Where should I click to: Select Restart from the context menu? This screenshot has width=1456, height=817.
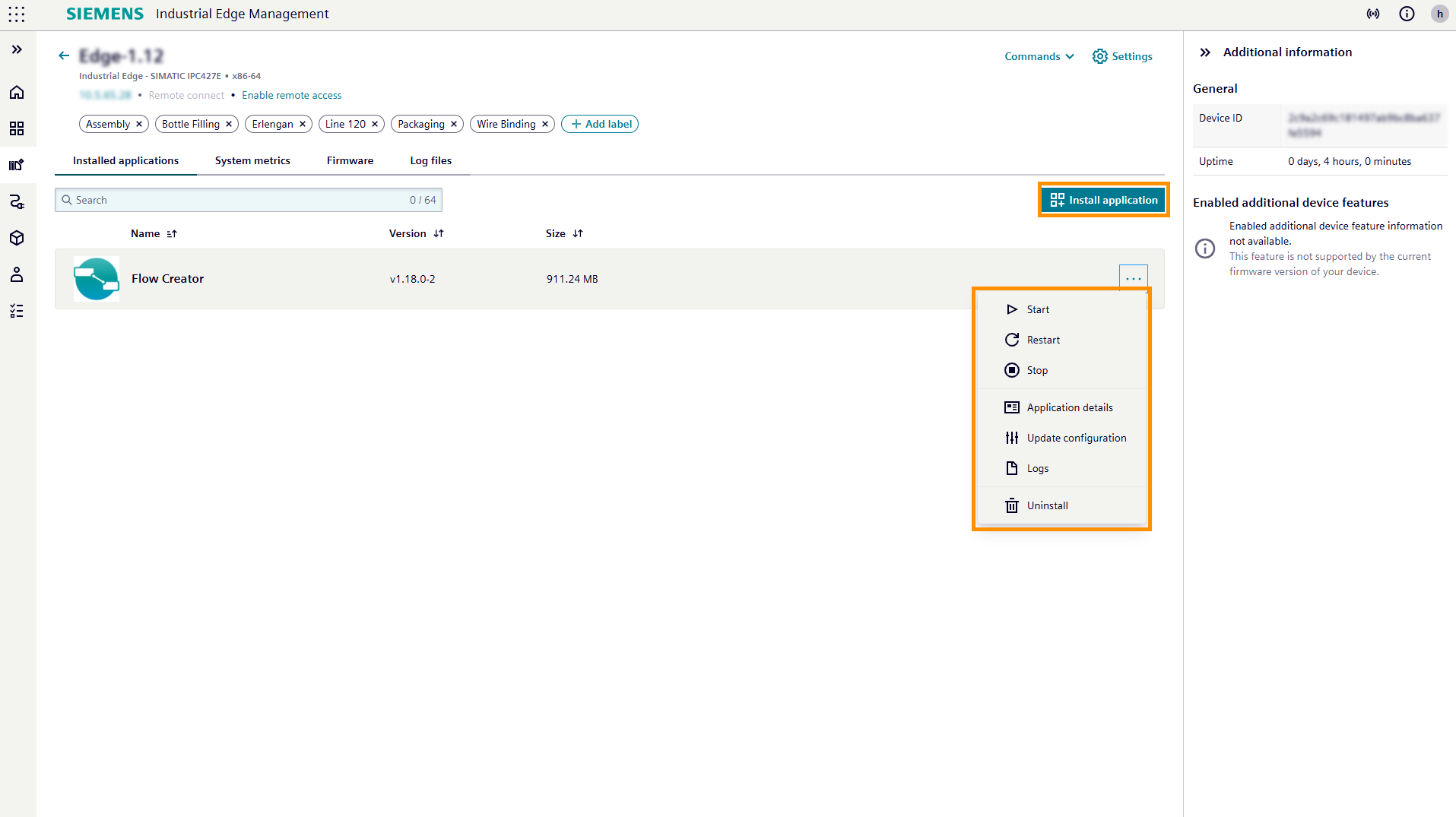point(1061,340)
